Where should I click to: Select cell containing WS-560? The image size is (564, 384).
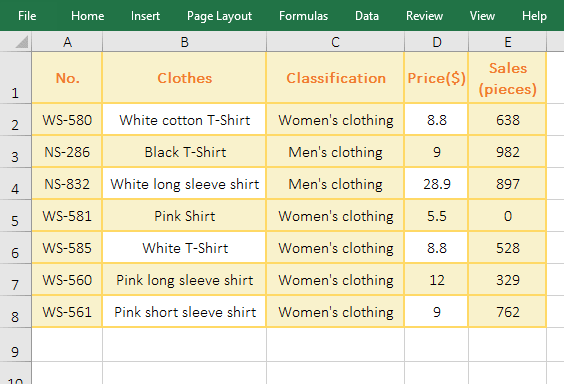67,280
